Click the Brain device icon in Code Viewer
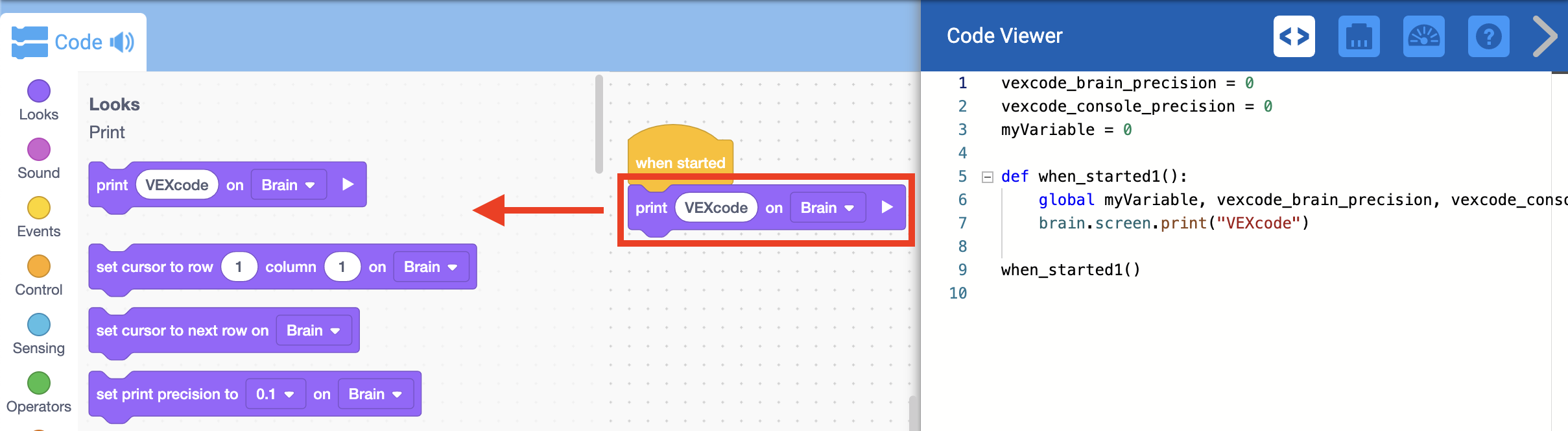The width and height of the screenshot is (1568, 431). (1359, 37)
